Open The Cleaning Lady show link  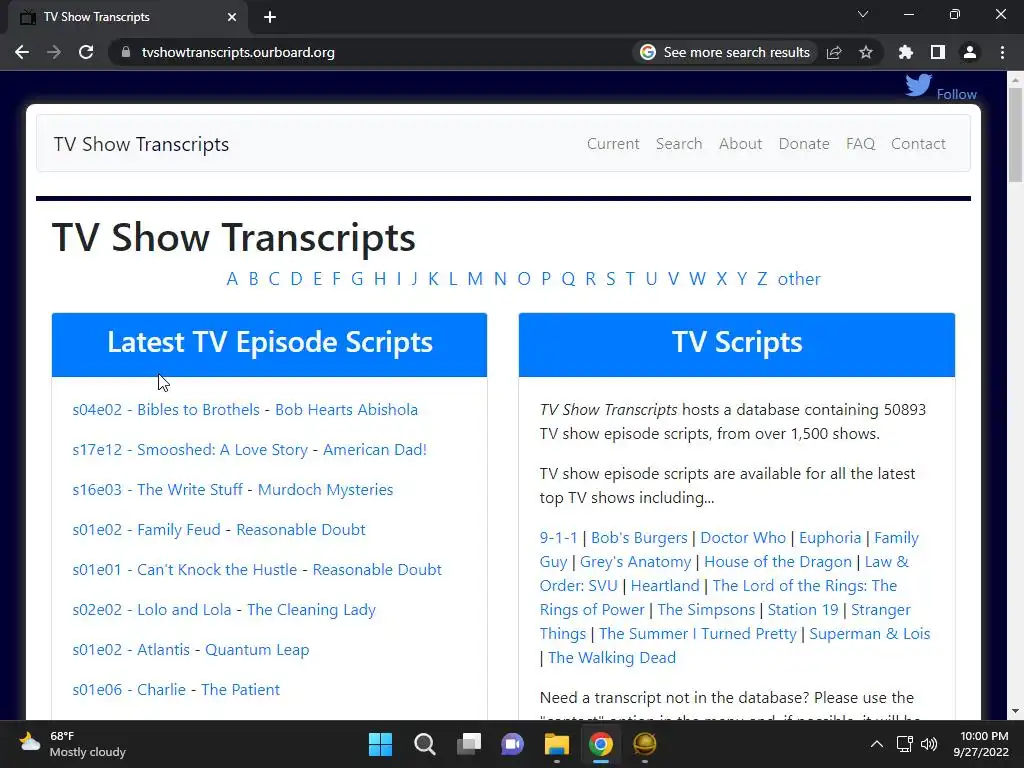tap(312, 609)
